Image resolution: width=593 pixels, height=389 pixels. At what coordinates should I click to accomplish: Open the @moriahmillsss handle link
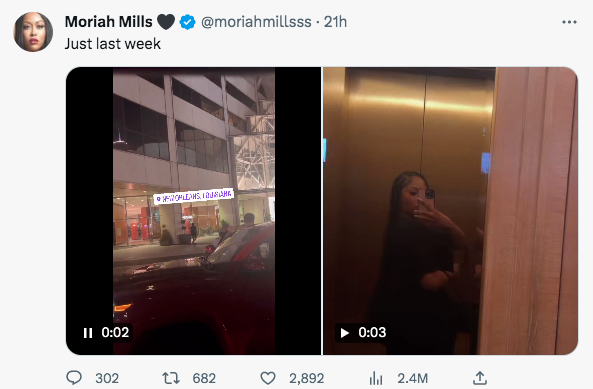(256, 22)
